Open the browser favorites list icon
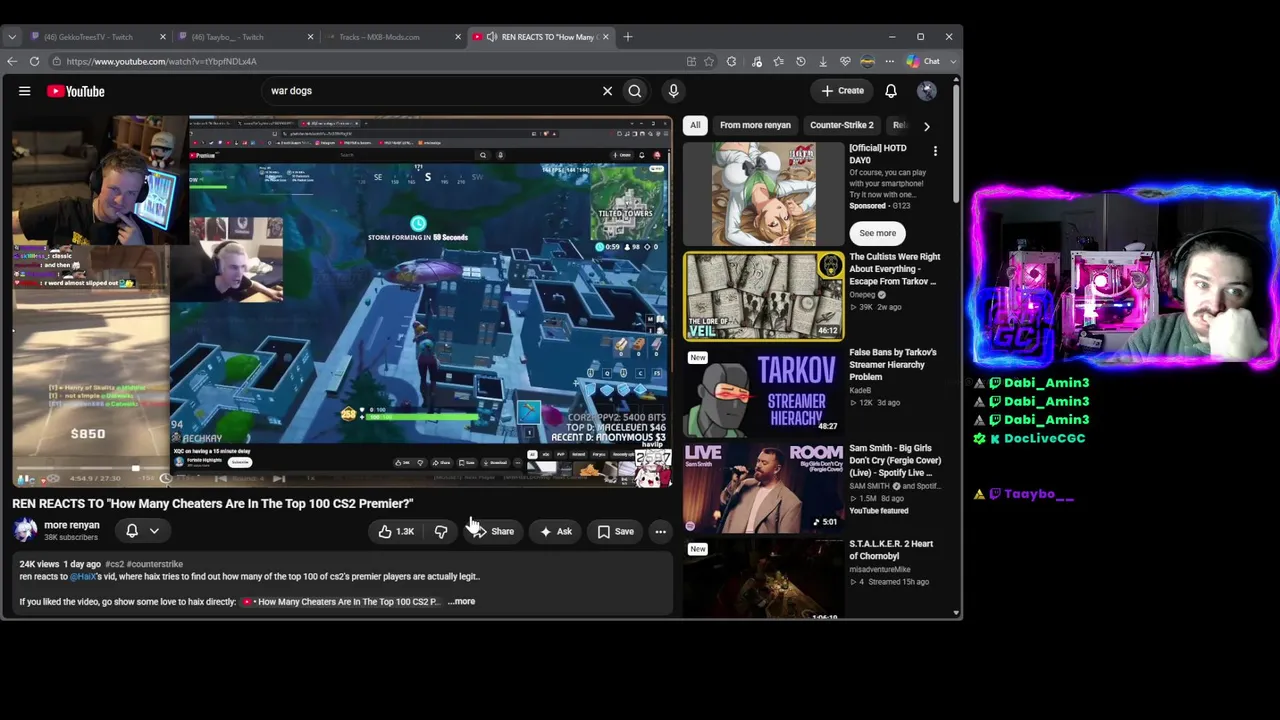This screenshot has height=720, width=1280. coord(778,61)
